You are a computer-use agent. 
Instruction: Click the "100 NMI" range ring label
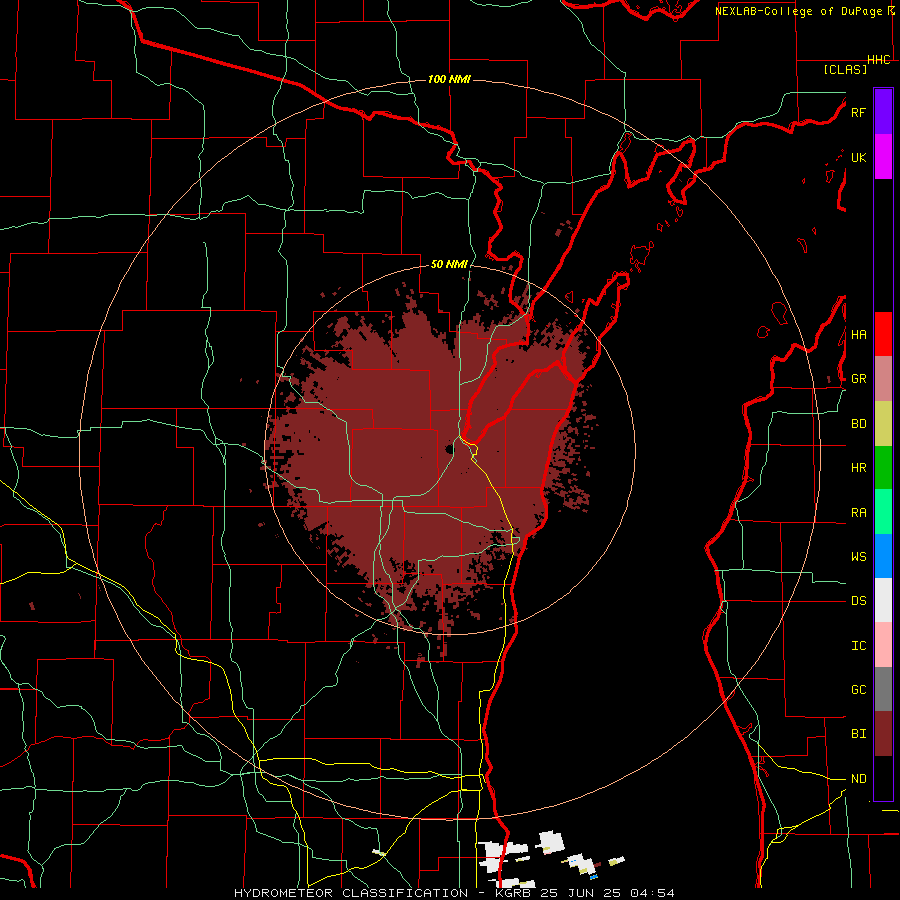coord(449,79)
